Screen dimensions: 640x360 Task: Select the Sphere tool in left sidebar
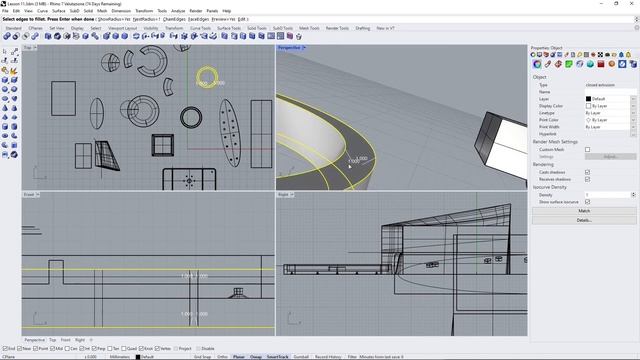coord(5,89)
